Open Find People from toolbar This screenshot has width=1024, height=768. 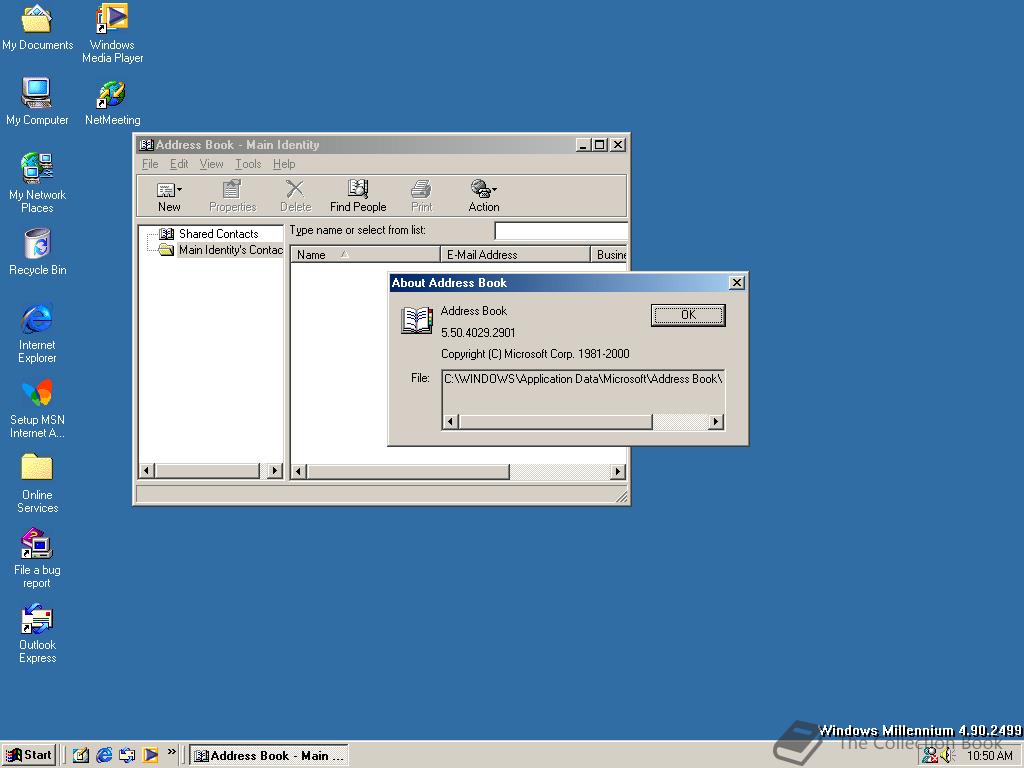coord(358,196)
